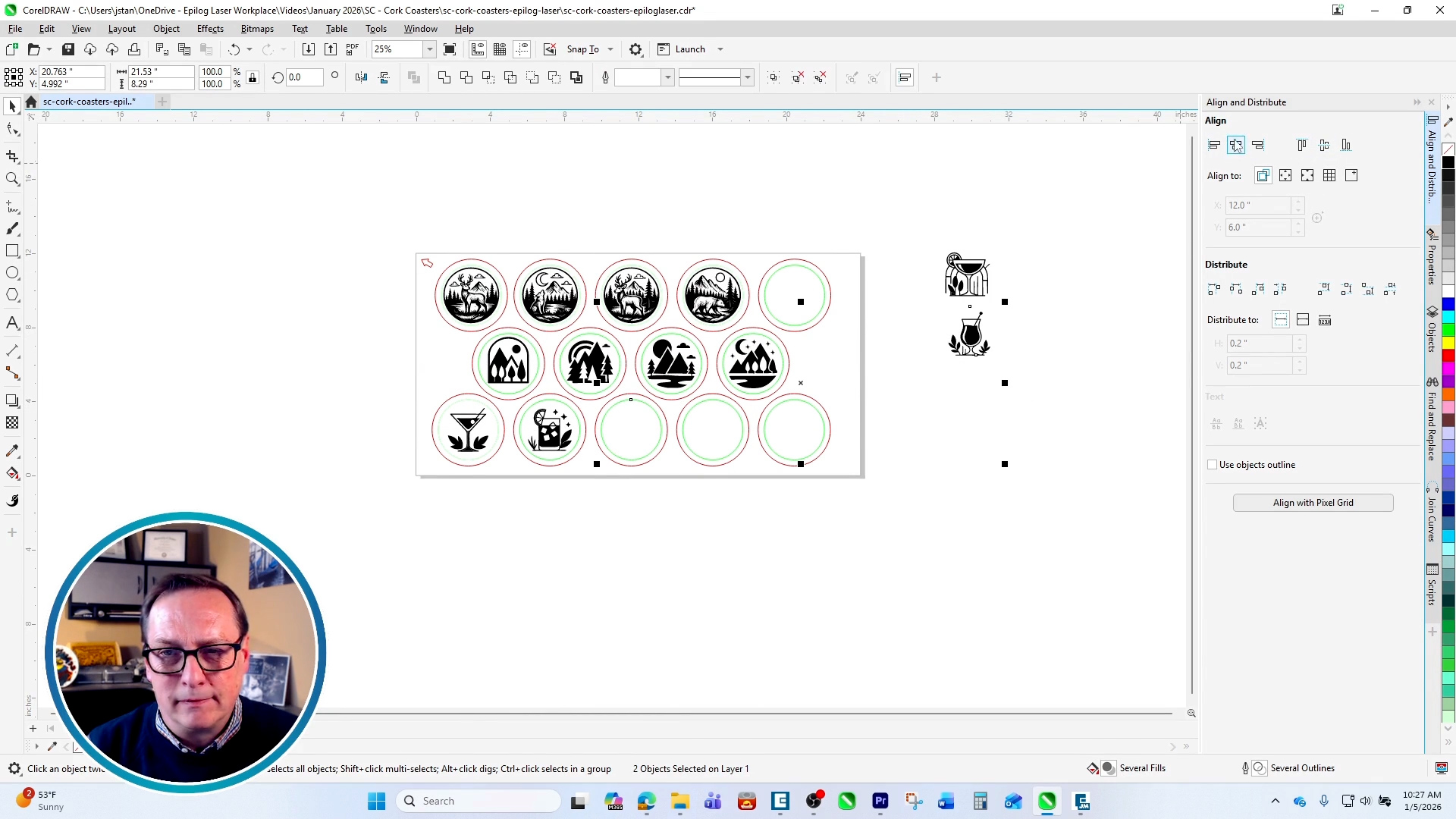The width and height of the screenshot is (1456, 819).
Task: Click the rotation angle input field
Action: click(x=304, y=77)
